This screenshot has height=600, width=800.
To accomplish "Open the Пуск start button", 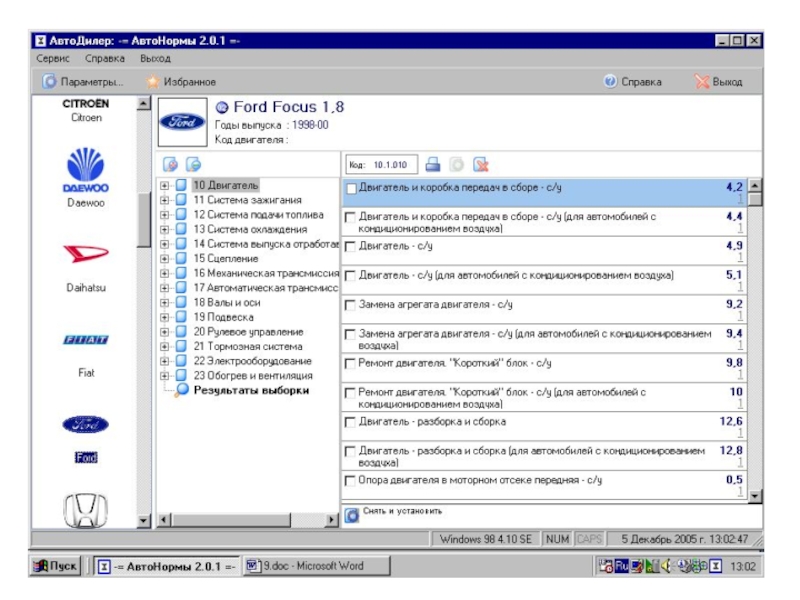I will tap(56, 566).
